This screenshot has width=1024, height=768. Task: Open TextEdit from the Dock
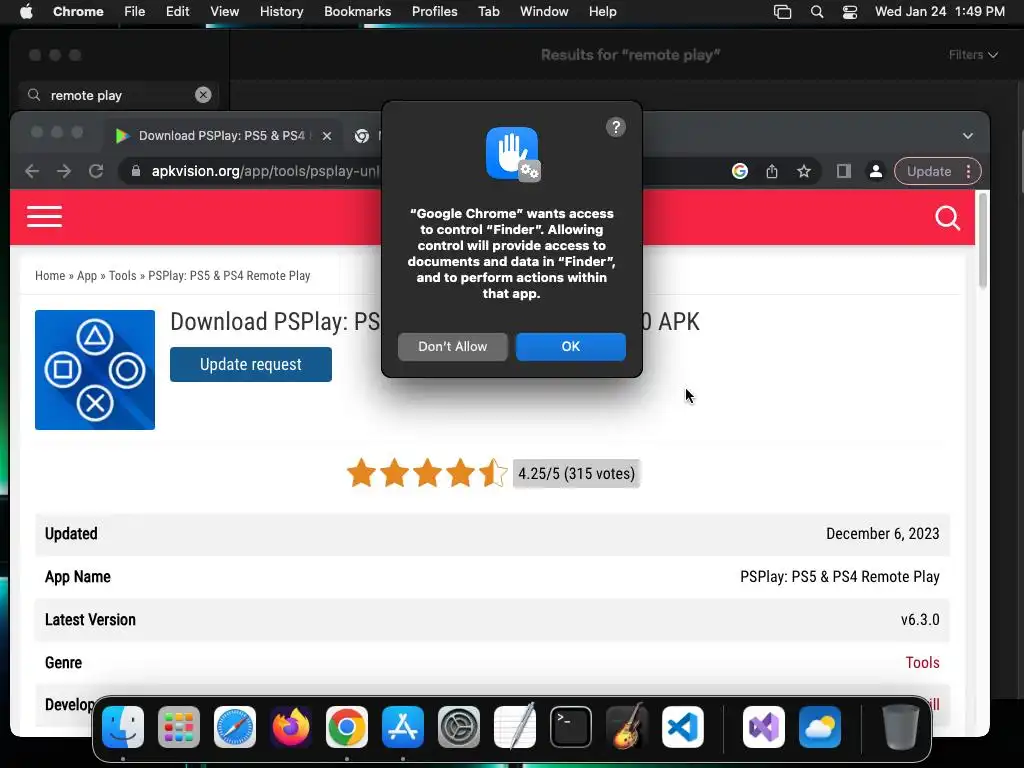[x=515, y=727]
